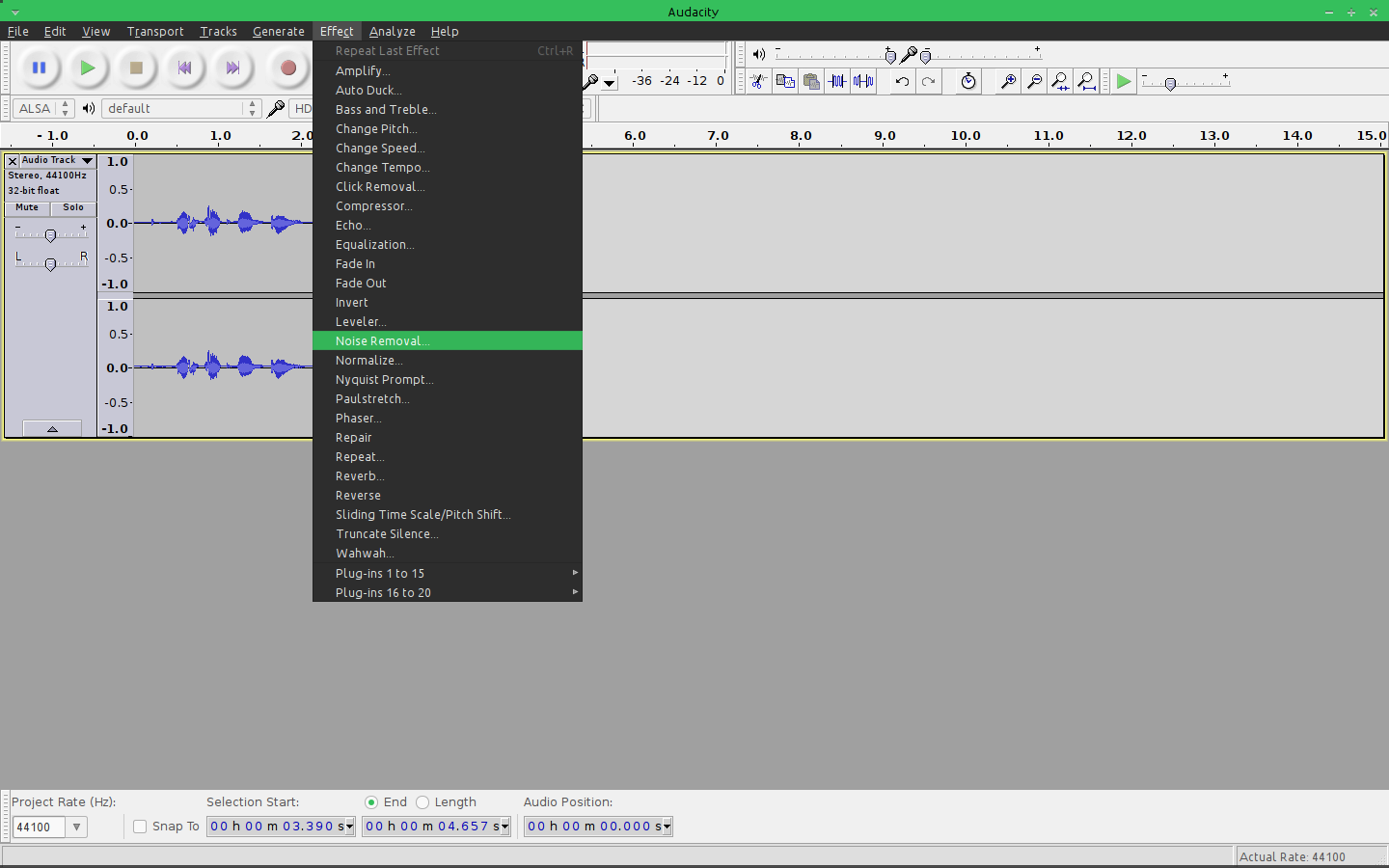Start playback with the green Play button
The height and width of the screenshot is (868, 1389).
[x=87, y=68]
